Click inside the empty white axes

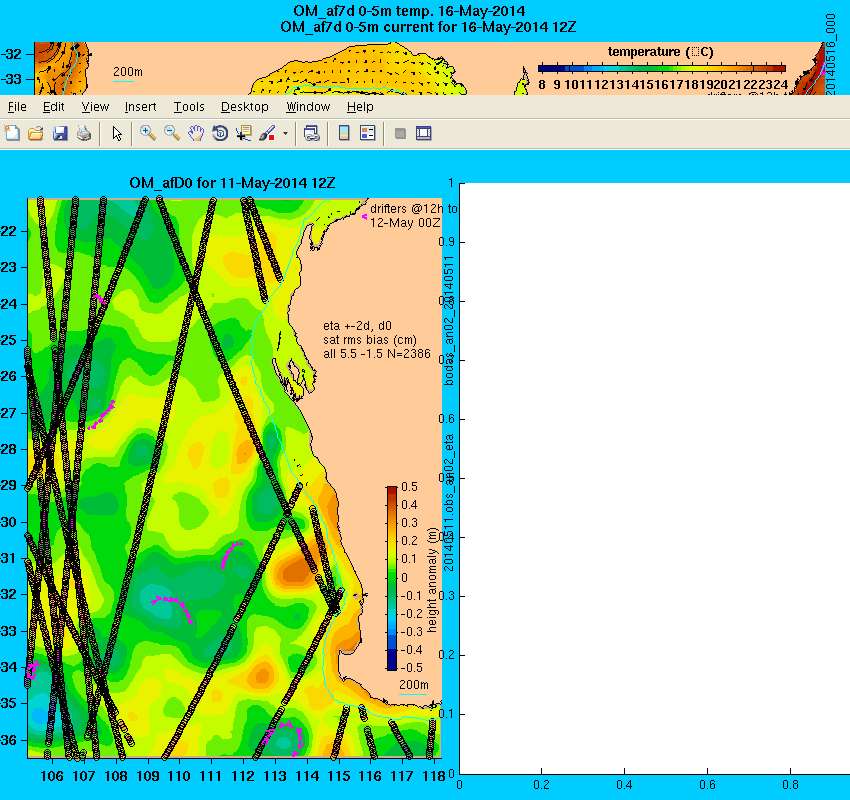tap(655, 478)
